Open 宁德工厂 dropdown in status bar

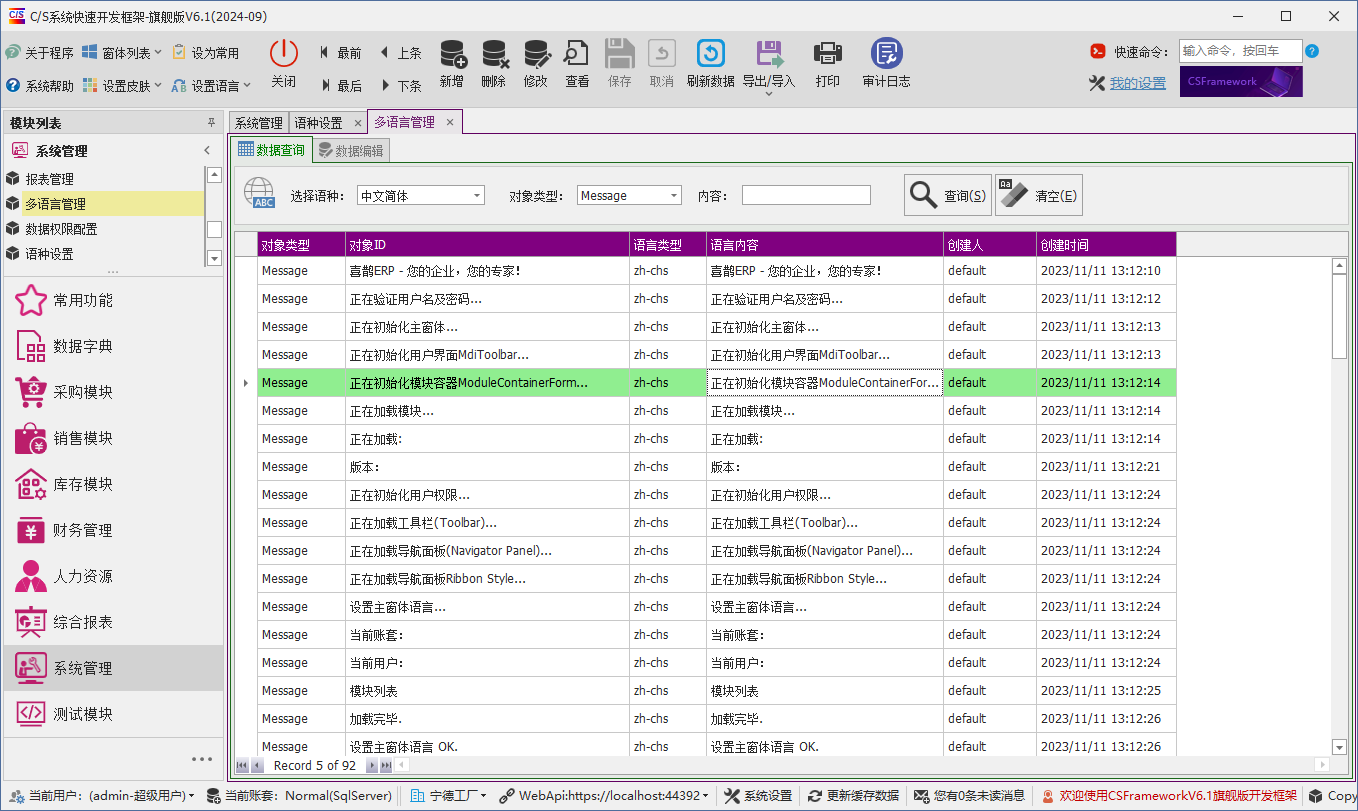[x=449, y=796]
